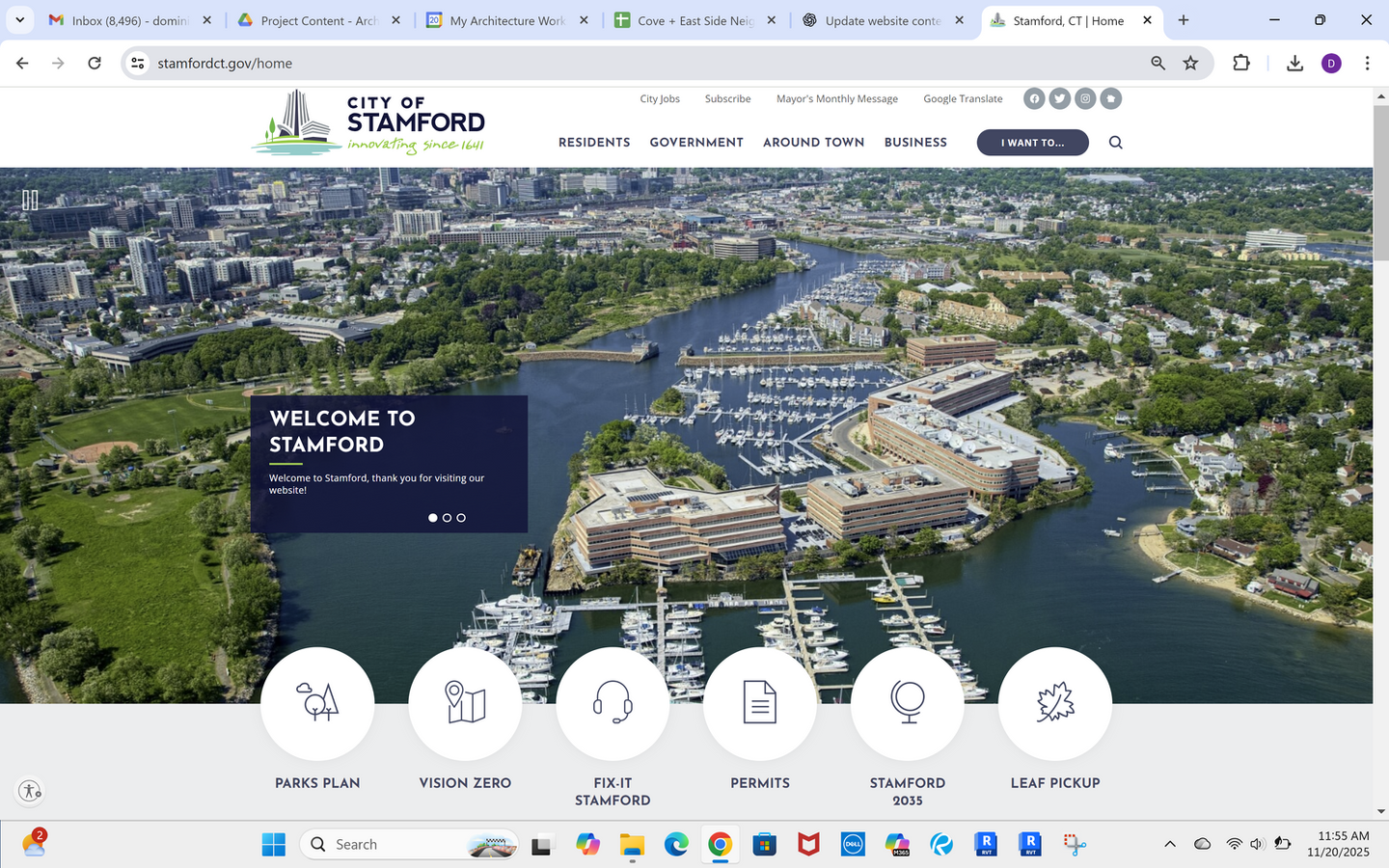Close the Project Content tab
The width and height of the screenshot is (1389, 868).
(x=395, y=20)
